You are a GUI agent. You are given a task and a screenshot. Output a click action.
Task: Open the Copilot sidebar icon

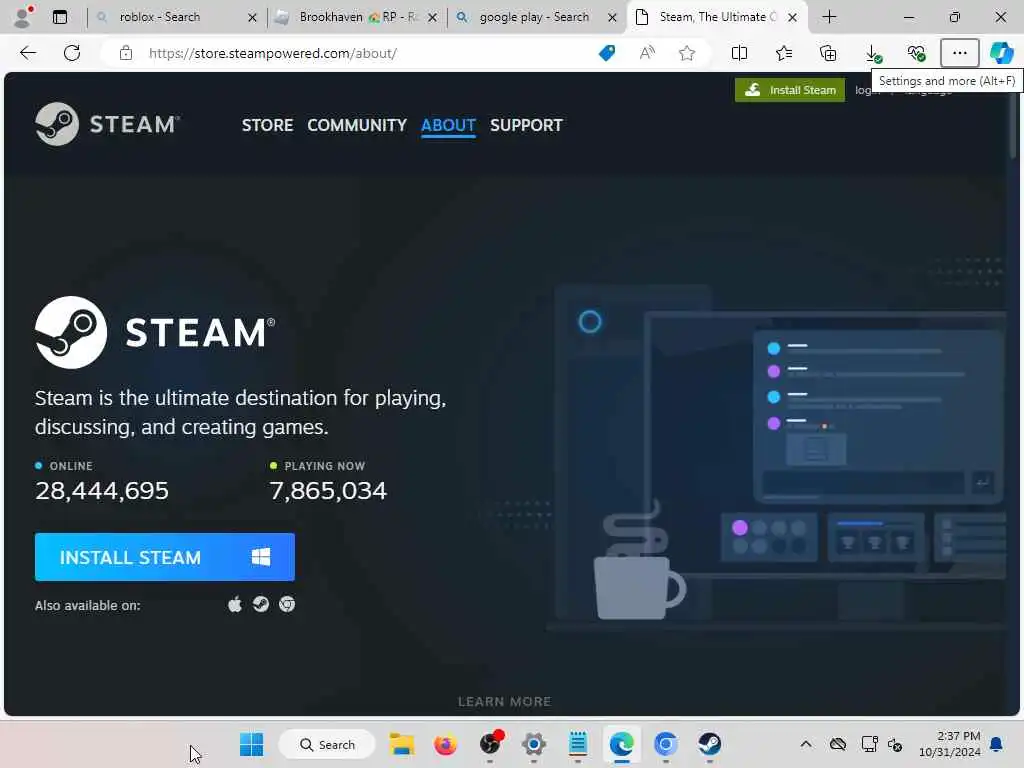[1001, 53]
